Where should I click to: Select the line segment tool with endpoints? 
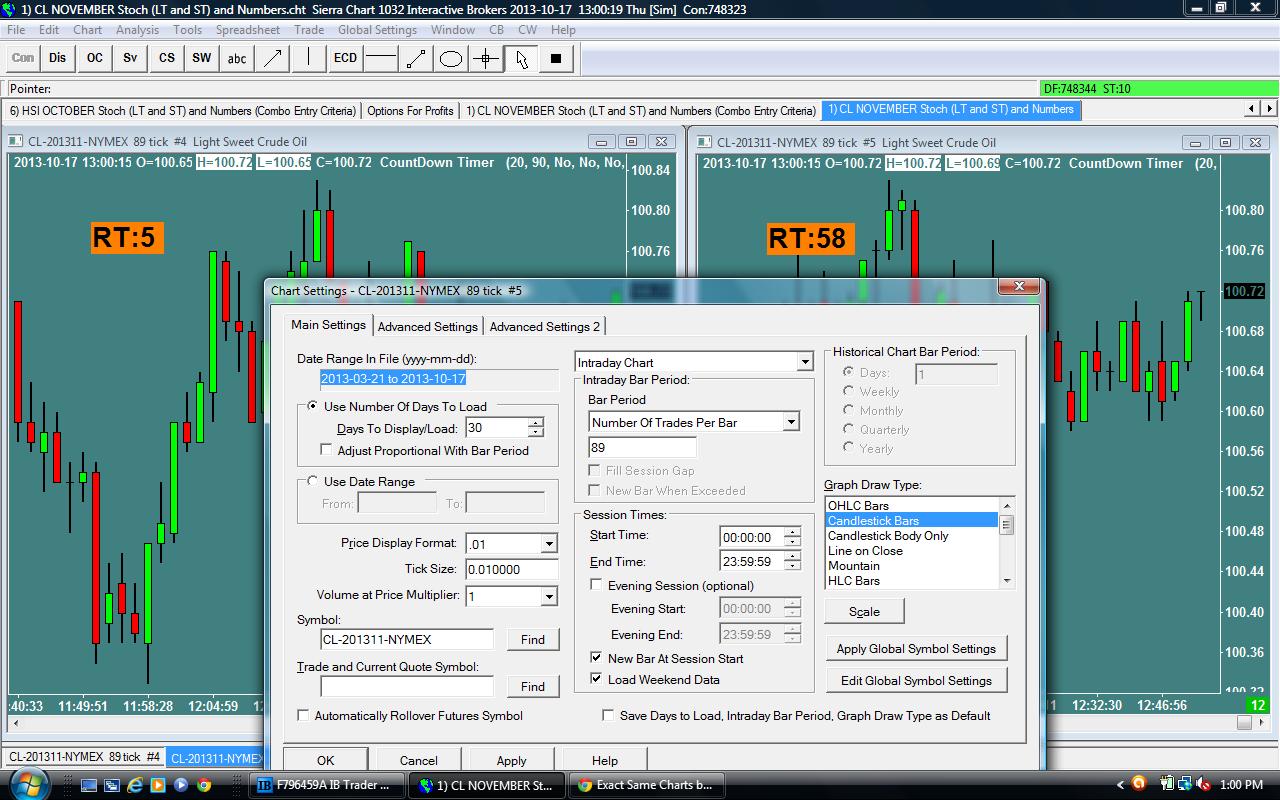(x=415, y=58)
